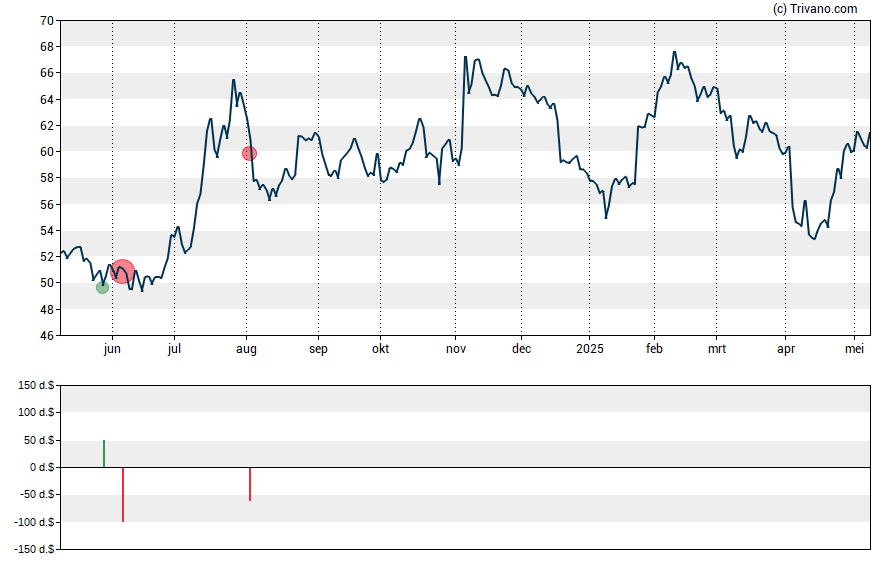Screen dimensions: 888x565
Task: Click the 70 price axis label
Action: coord(47,21)
